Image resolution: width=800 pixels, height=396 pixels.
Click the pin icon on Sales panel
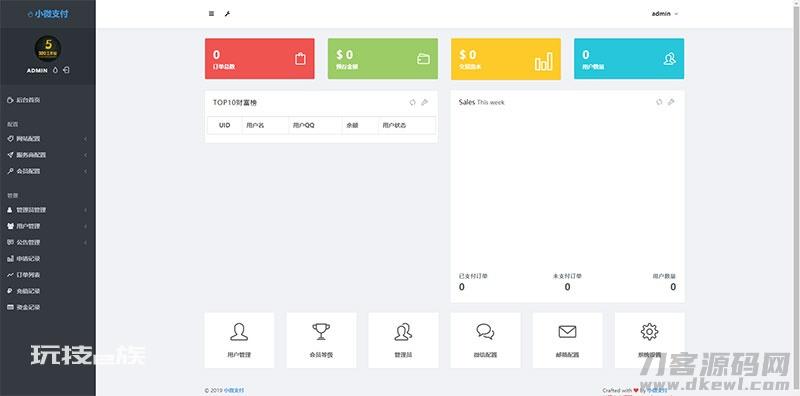(671, 102)
